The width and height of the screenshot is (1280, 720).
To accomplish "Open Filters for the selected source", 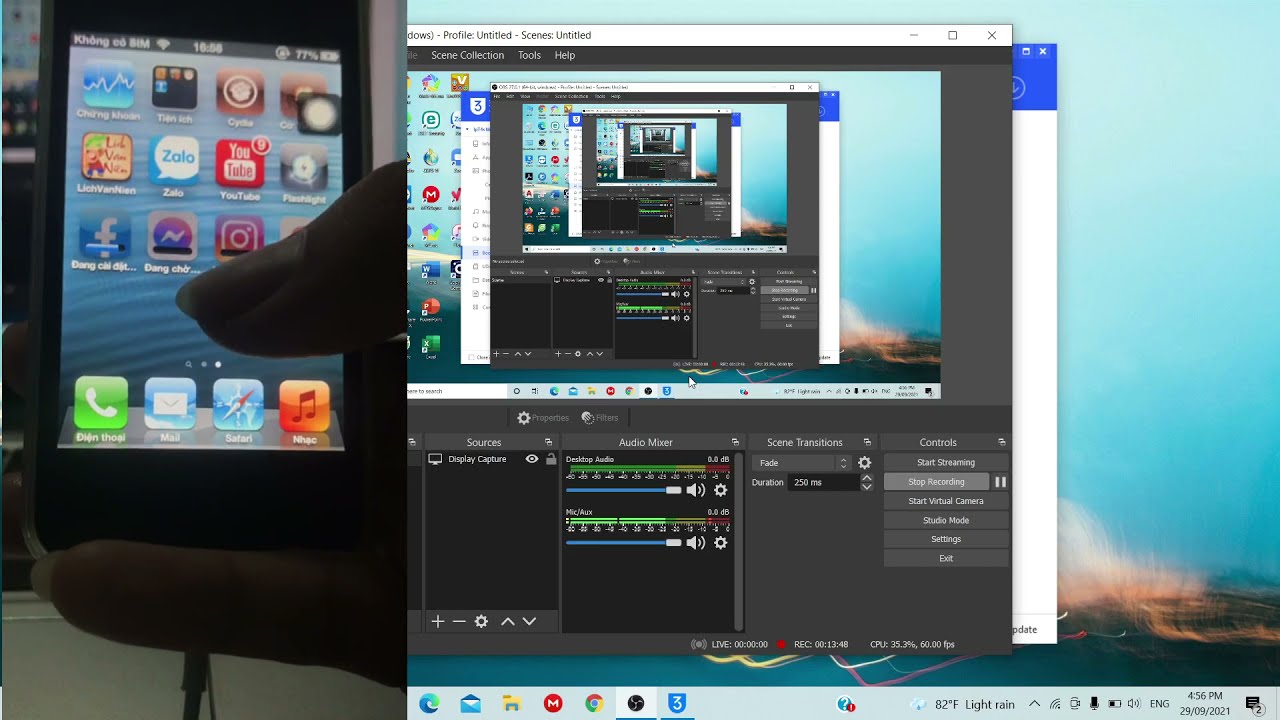I will click(x=600, y=418).
